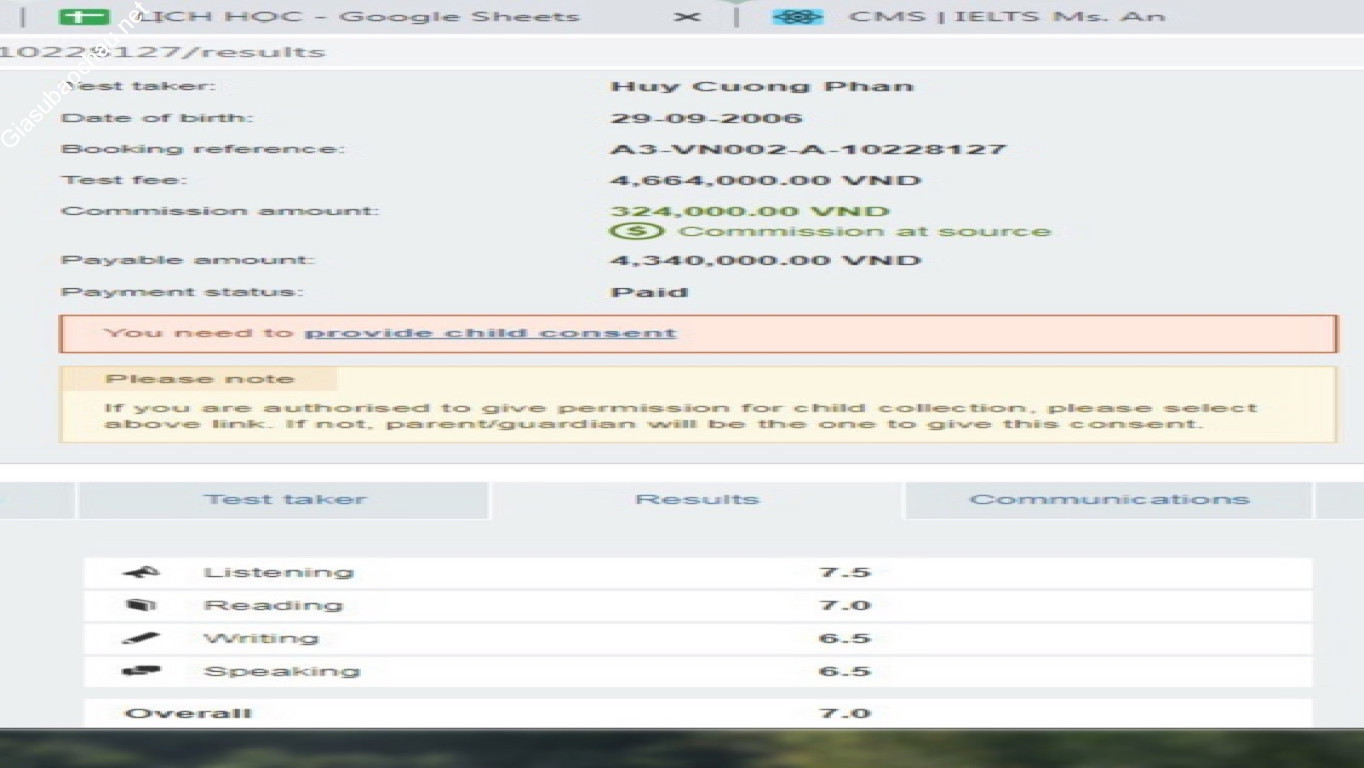Click test taker name Huy Cuong Phan
The height and width of the screenshot is (768, 1364).
tap(762, 87)
